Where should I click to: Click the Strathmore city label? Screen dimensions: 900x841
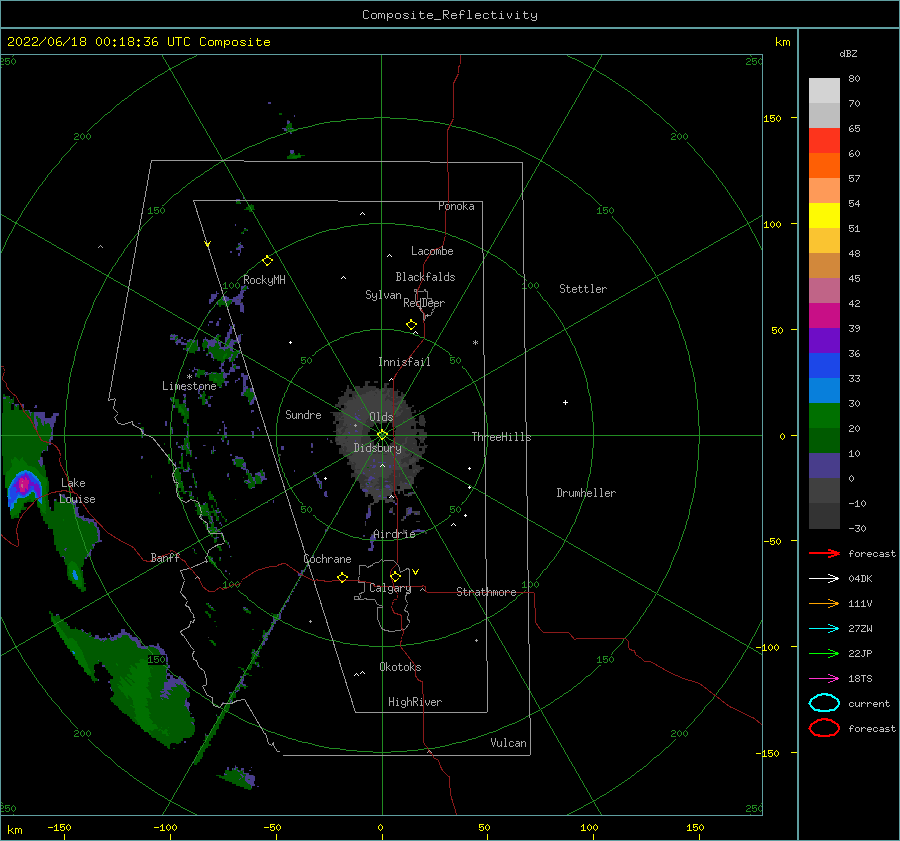[x=486, y=592]
